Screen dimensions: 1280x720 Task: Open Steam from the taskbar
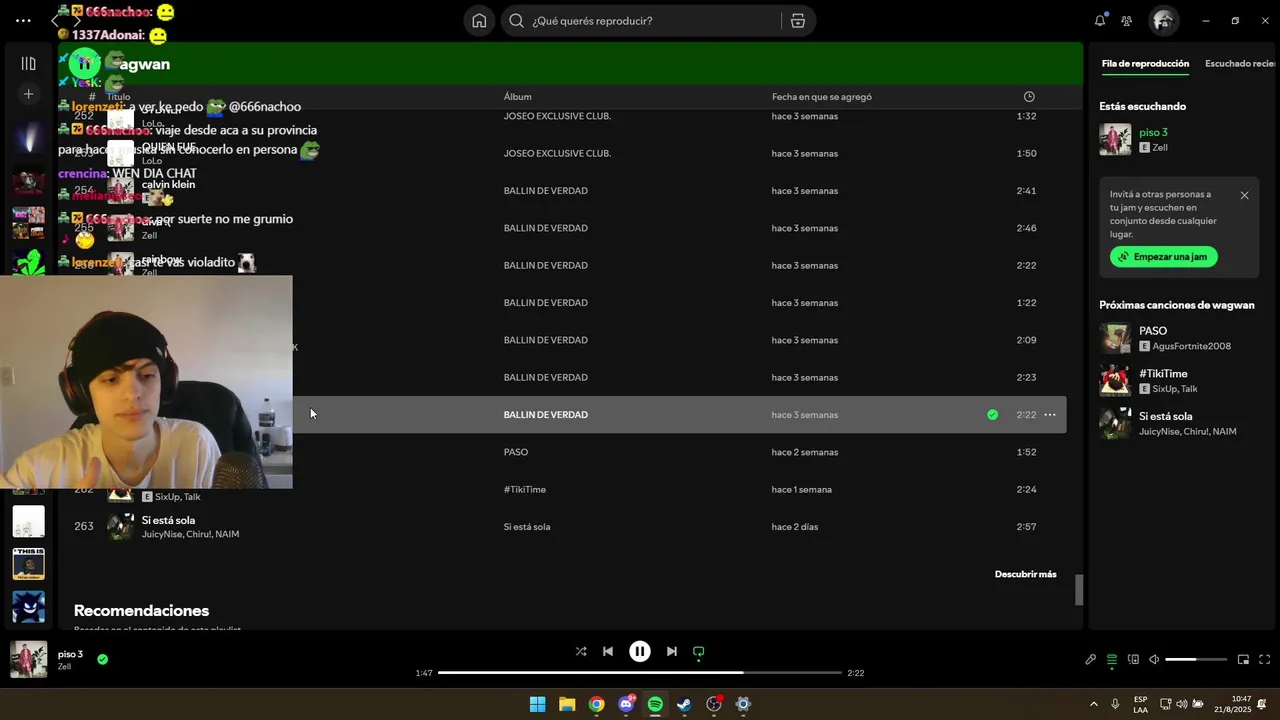[x=684, y=704]
